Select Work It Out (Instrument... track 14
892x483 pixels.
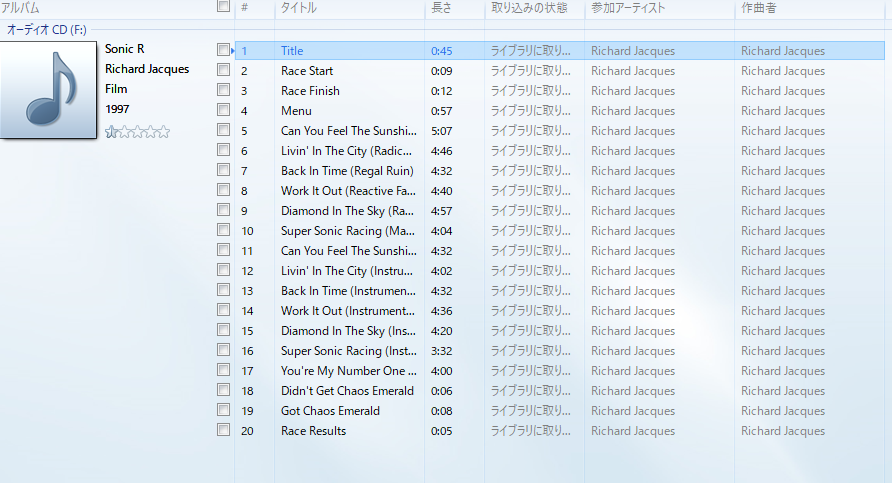pyautogui.click(x=348, y=311)
